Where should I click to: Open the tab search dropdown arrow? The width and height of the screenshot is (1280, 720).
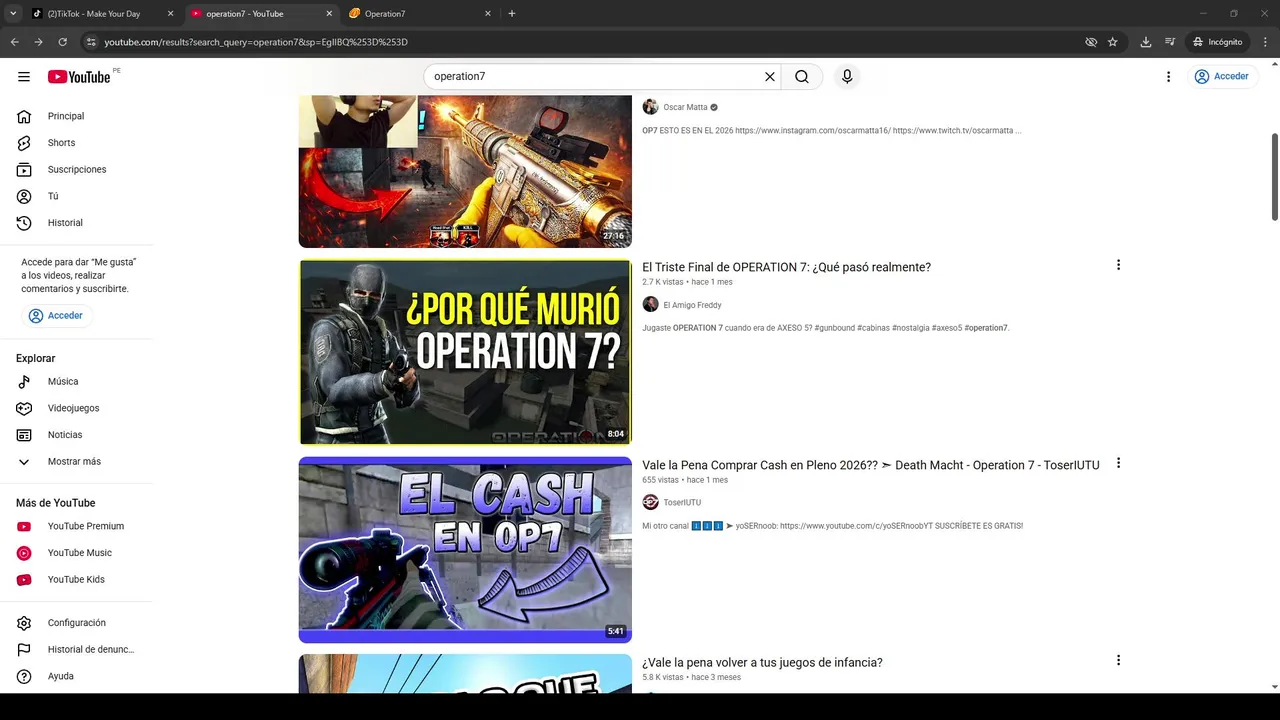coord(12,14)
